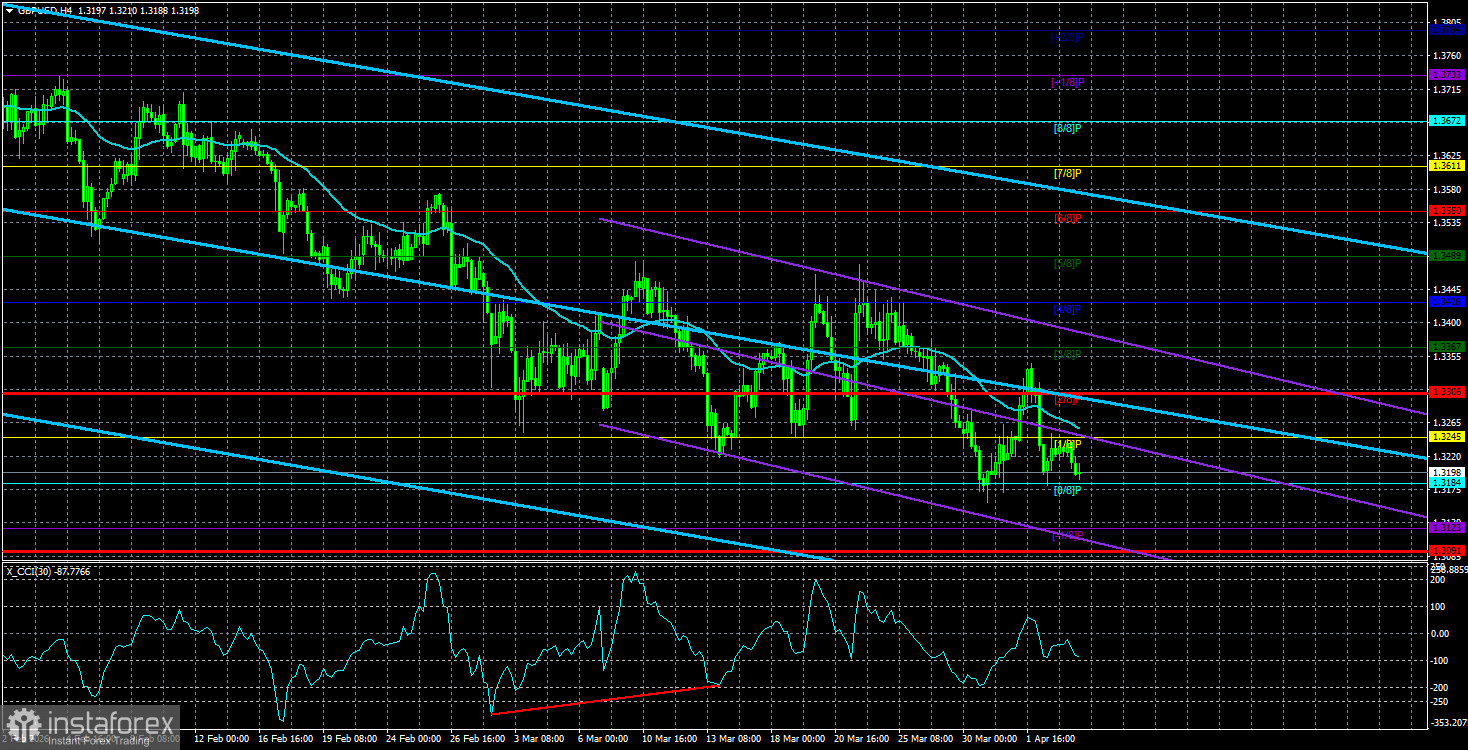Click the 24 Feb 00:00 time label
1468x750 pixels.
pyautogui.click(x=414, y=739)
